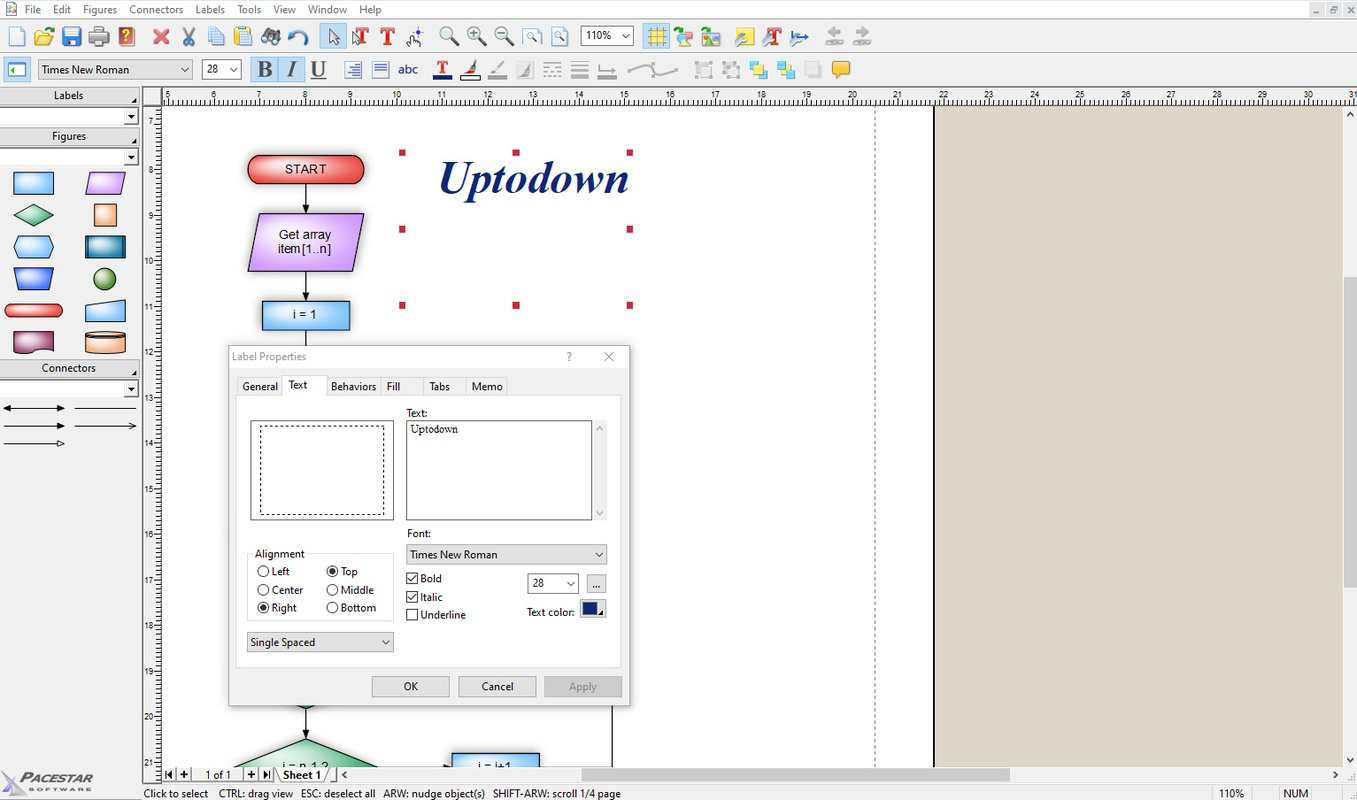
Task: Open the Text color swatch picker
Action: 593,609
